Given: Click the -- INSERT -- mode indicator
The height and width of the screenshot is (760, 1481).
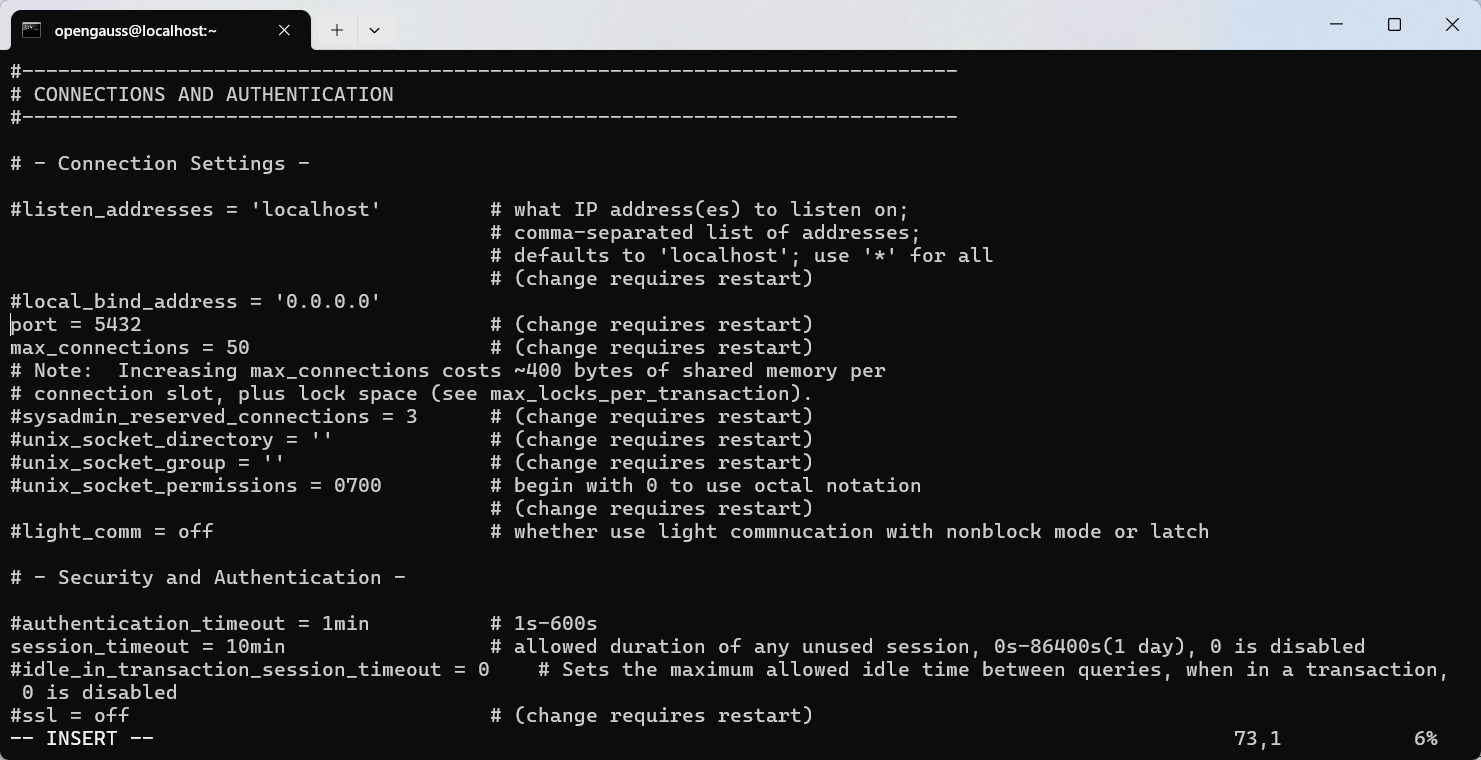Looking at the screenshot, I should click(82, 738).
